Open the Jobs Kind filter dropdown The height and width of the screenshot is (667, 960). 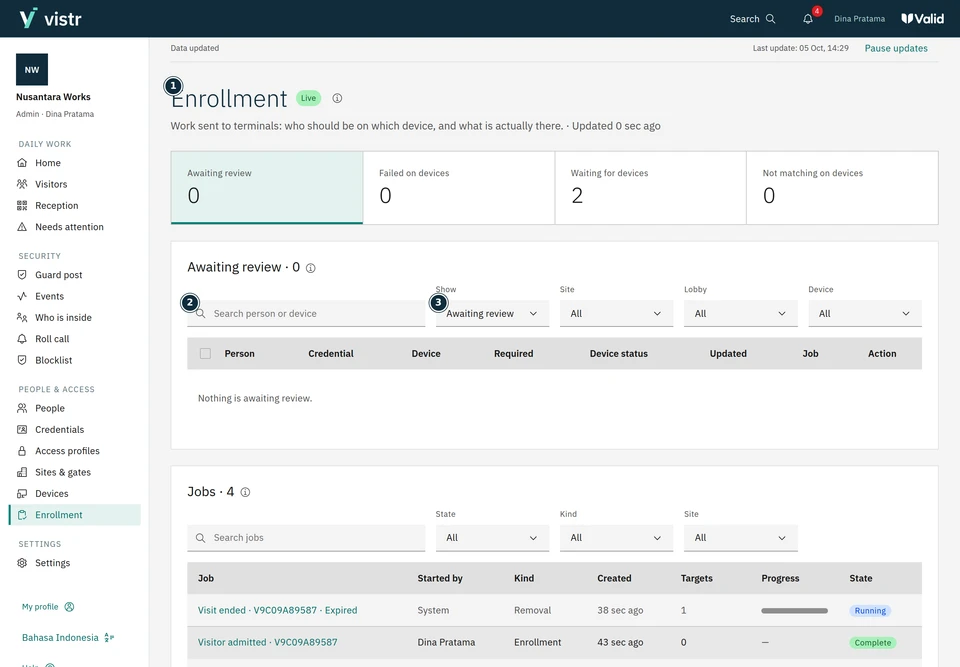(x=617, y=538)
